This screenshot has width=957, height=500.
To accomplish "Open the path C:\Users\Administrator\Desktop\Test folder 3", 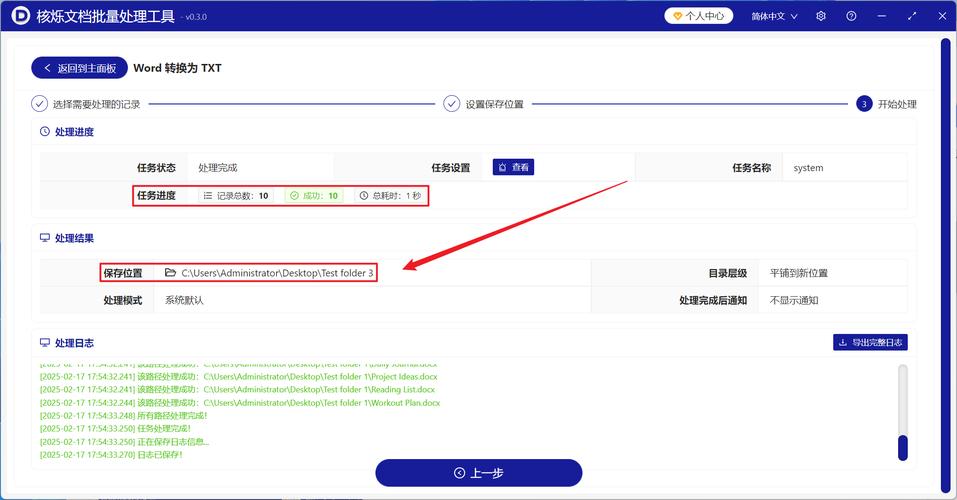I will tap(277, 273).
